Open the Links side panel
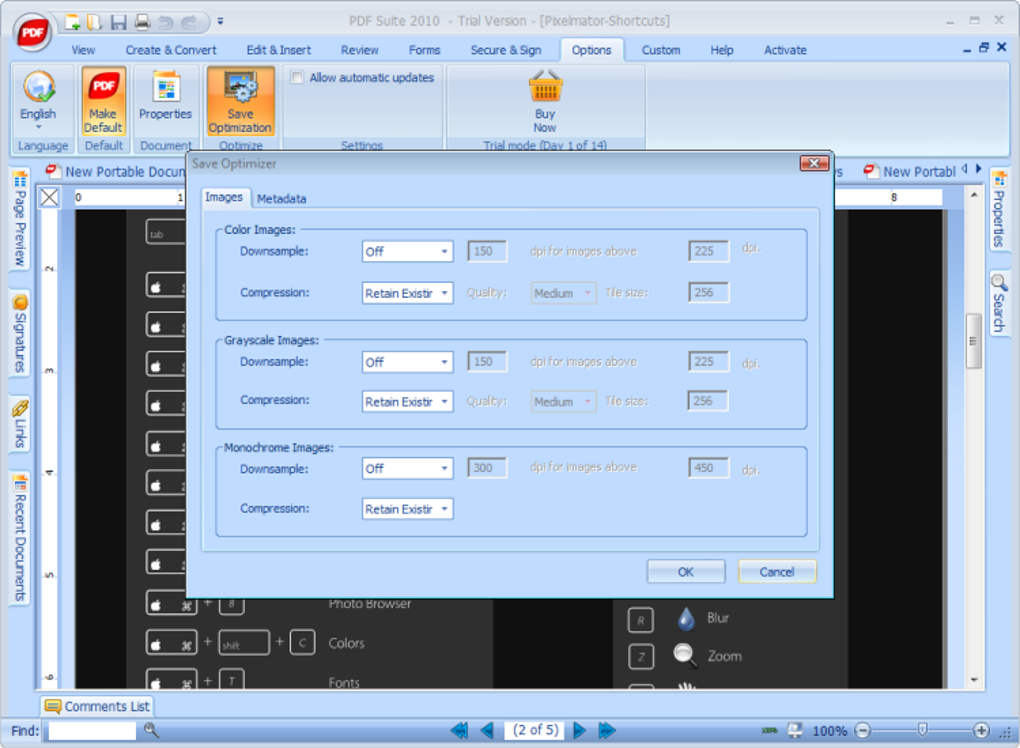 [20, 424]
